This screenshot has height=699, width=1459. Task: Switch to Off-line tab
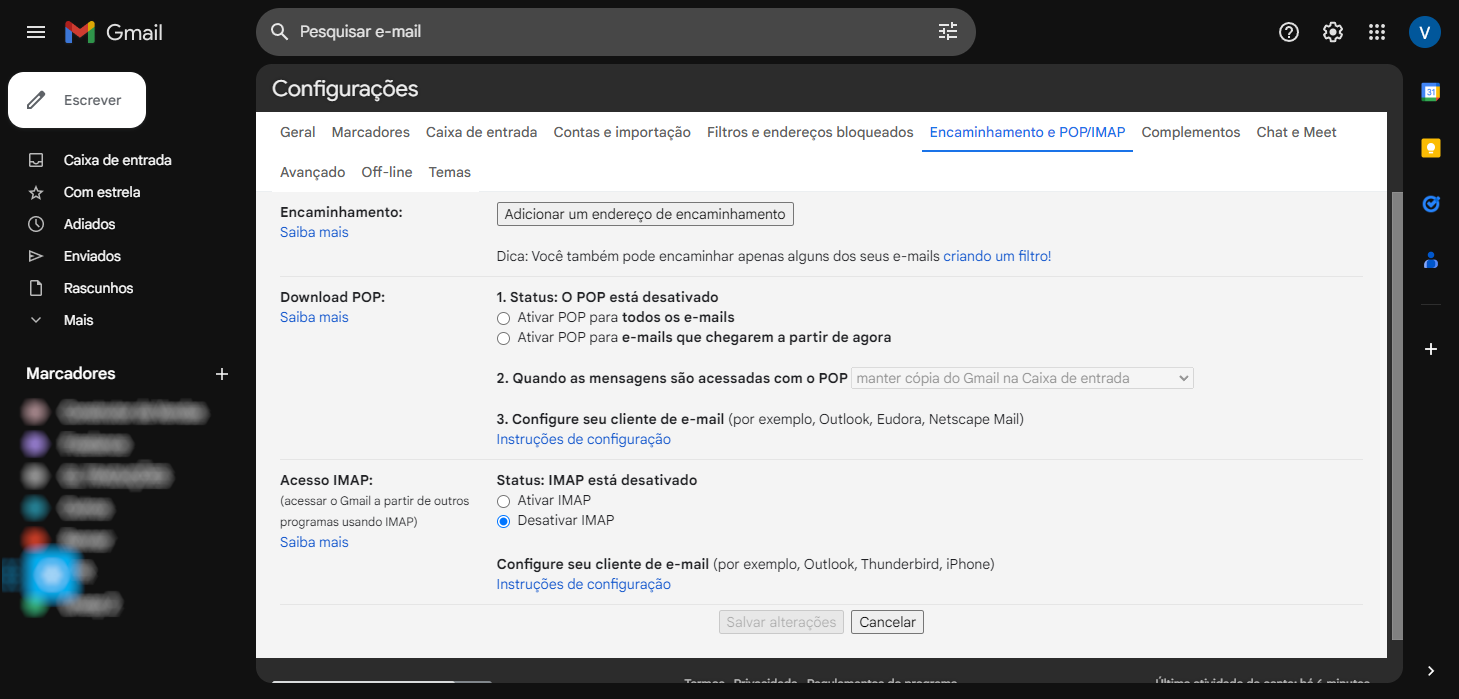click(x=387, y=172)
